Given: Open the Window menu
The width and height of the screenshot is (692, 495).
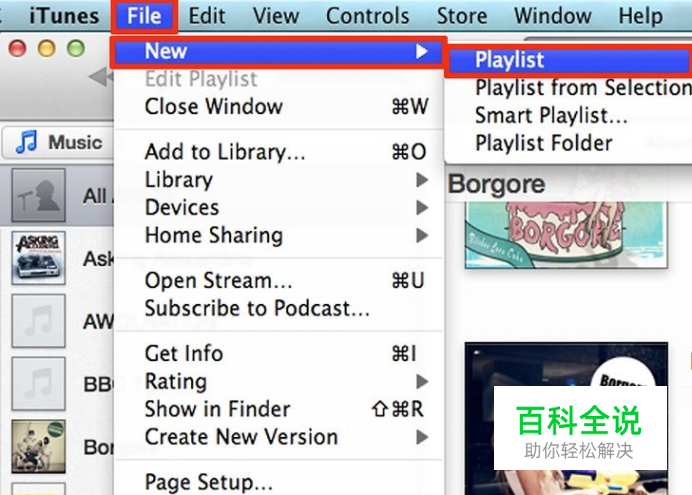Looking at the screenshot, I should (553, 16).
